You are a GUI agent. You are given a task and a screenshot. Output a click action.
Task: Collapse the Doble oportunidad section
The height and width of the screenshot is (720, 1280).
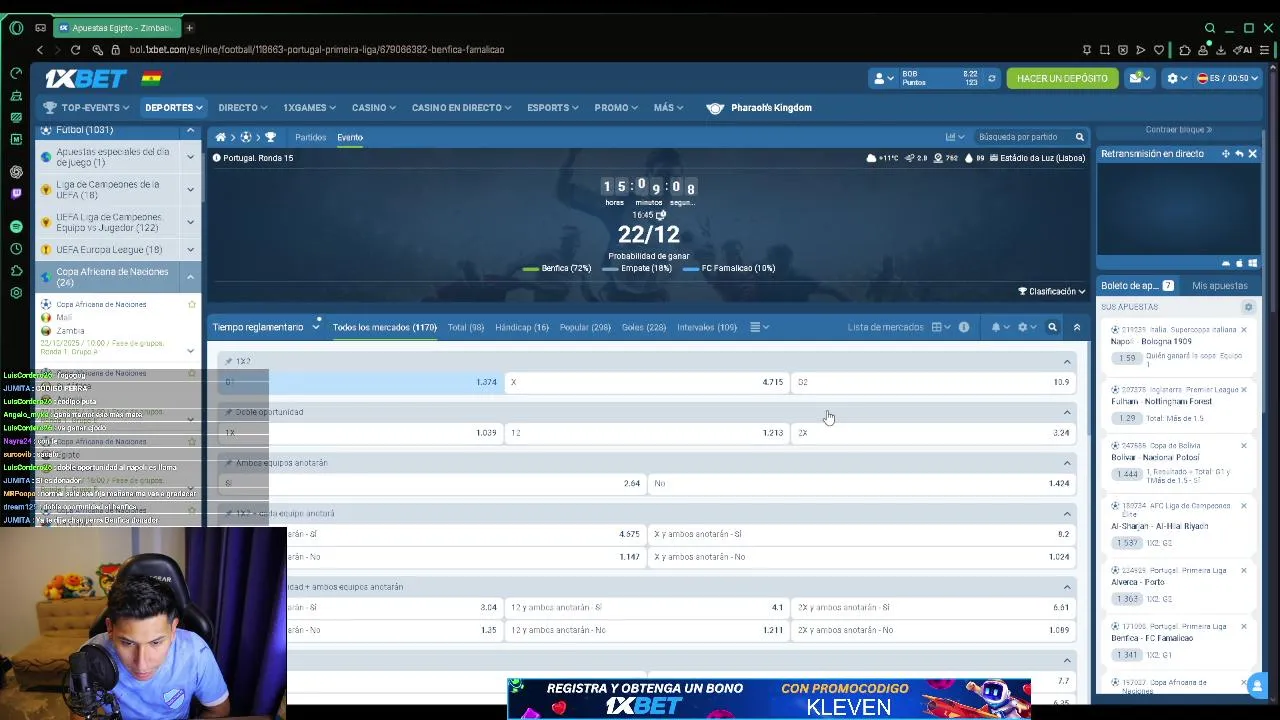point(1067,412)
